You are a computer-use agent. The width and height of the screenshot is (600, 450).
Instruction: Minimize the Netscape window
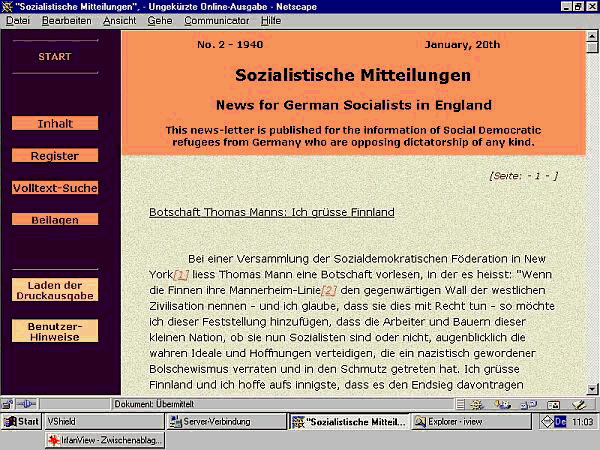pyautogui.click(x=566, y=7)
